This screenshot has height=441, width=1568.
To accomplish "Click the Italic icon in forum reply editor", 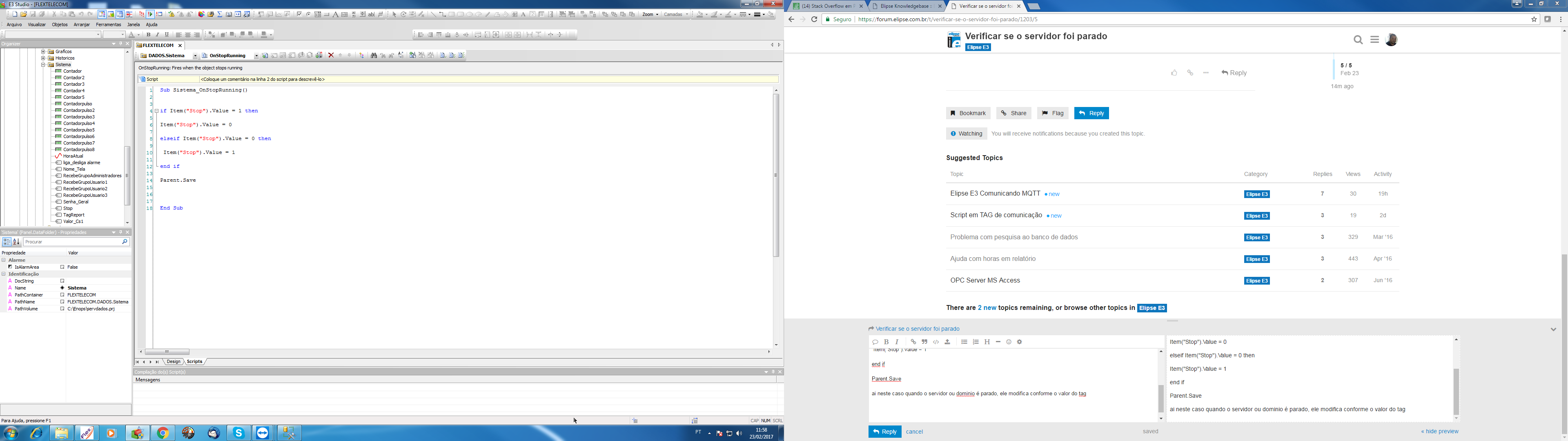I will (897, 342).
